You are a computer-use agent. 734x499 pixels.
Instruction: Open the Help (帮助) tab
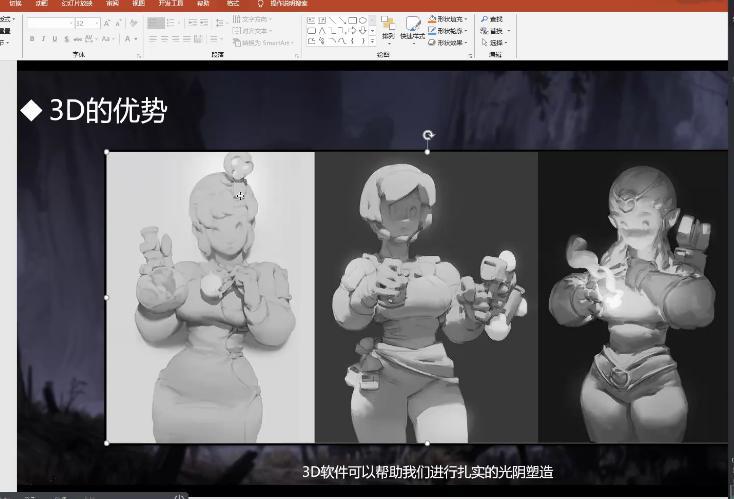point(203,3)
